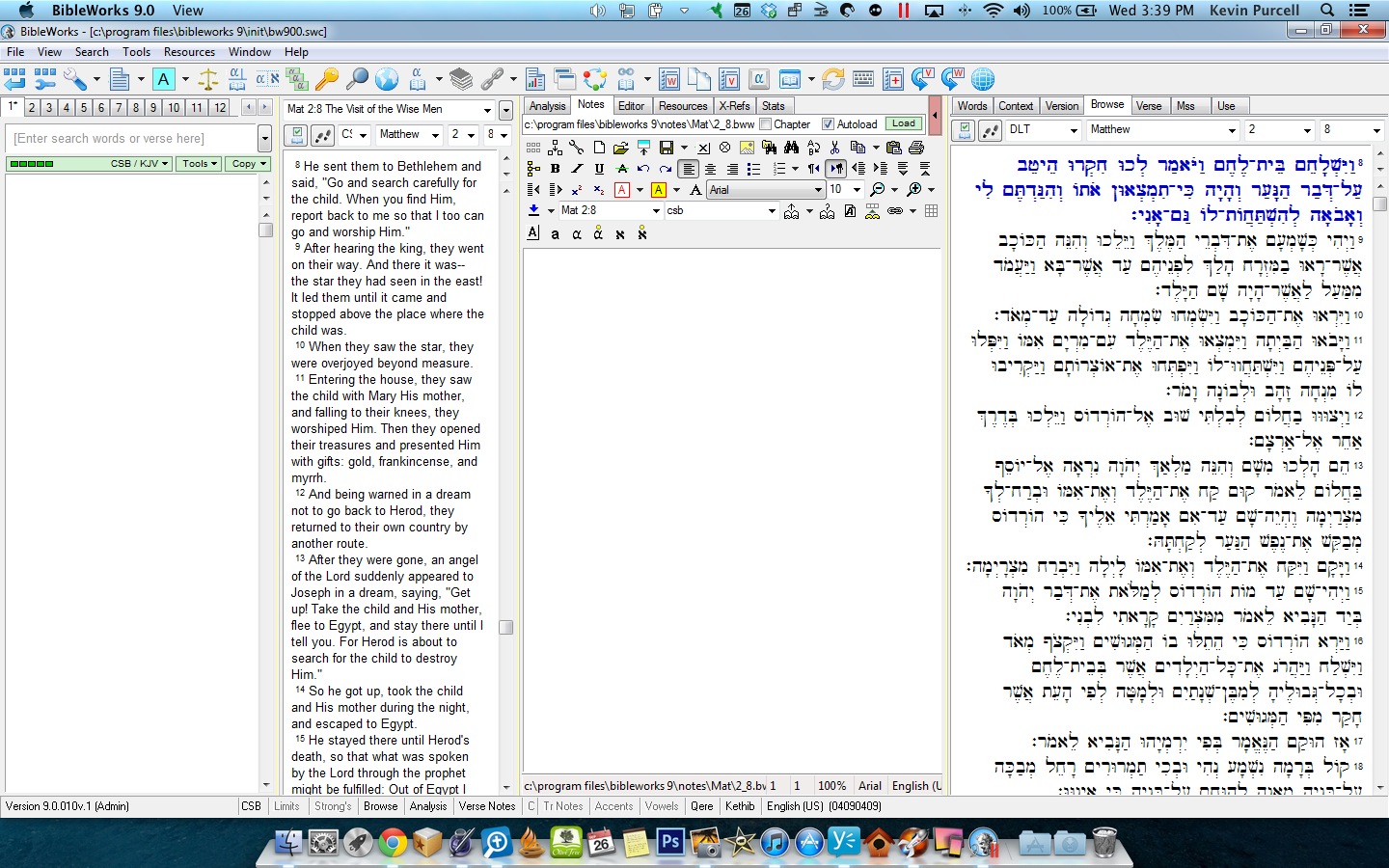This screenshot has width=1389, height=868.
Task: Click the bar chart report icon
Action: click(x=535, y=79)
